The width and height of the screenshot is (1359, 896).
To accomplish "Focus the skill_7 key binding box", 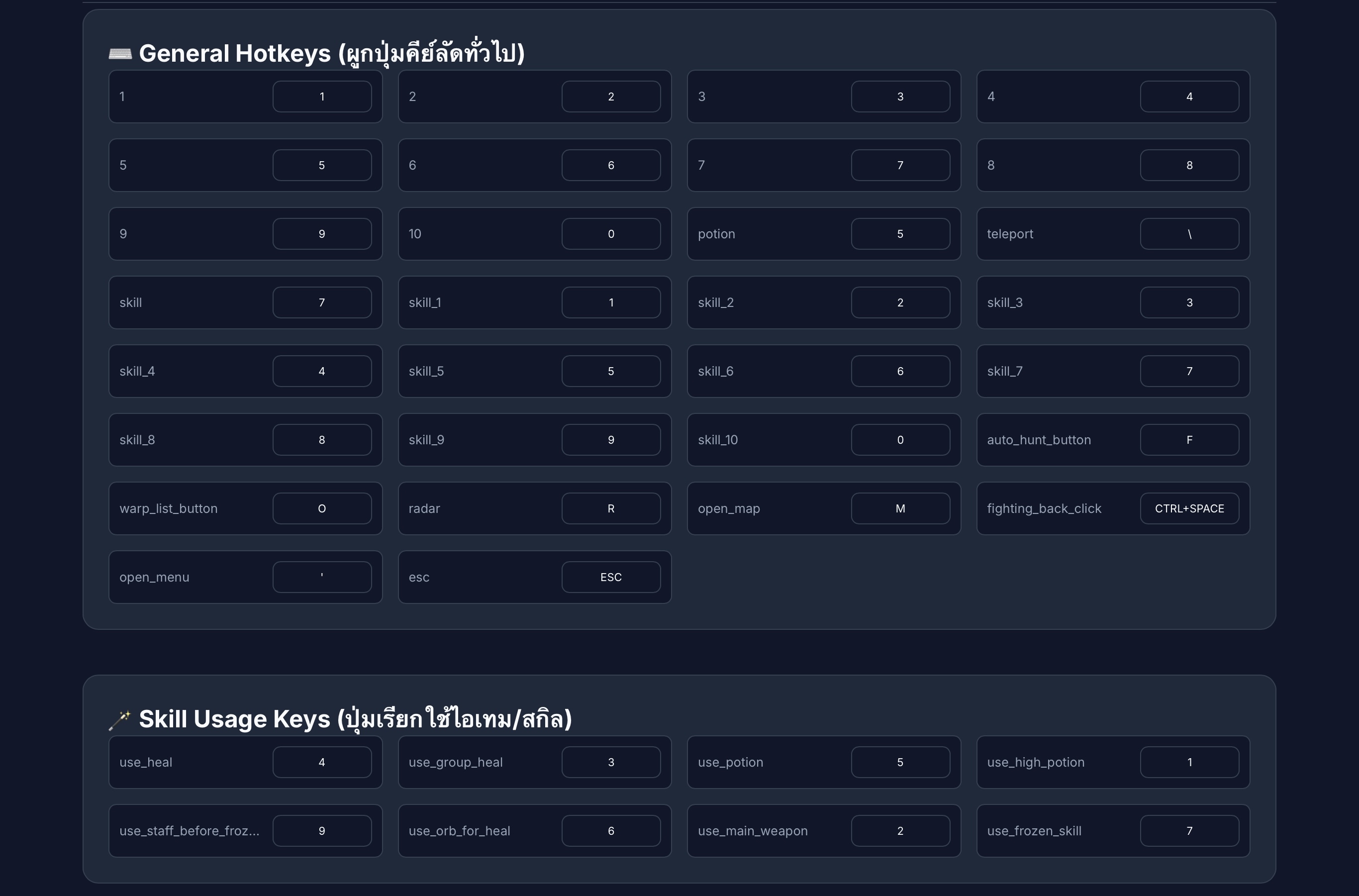I will (x=1189, y=371).
